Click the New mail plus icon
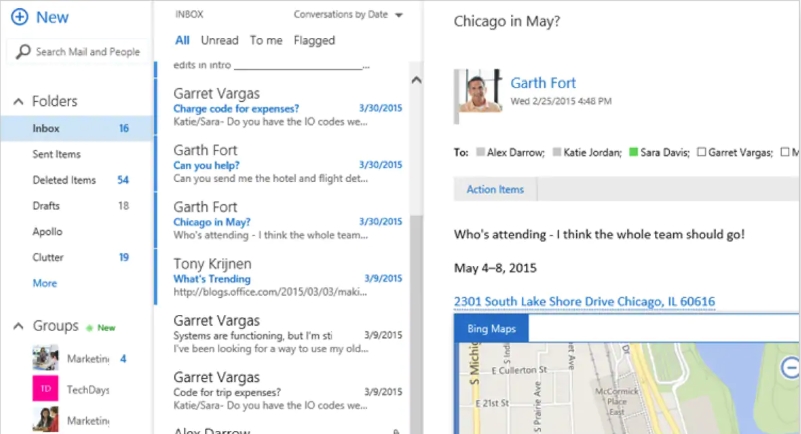801x434 pixels. pyautogui.click(x=19, y=17)
